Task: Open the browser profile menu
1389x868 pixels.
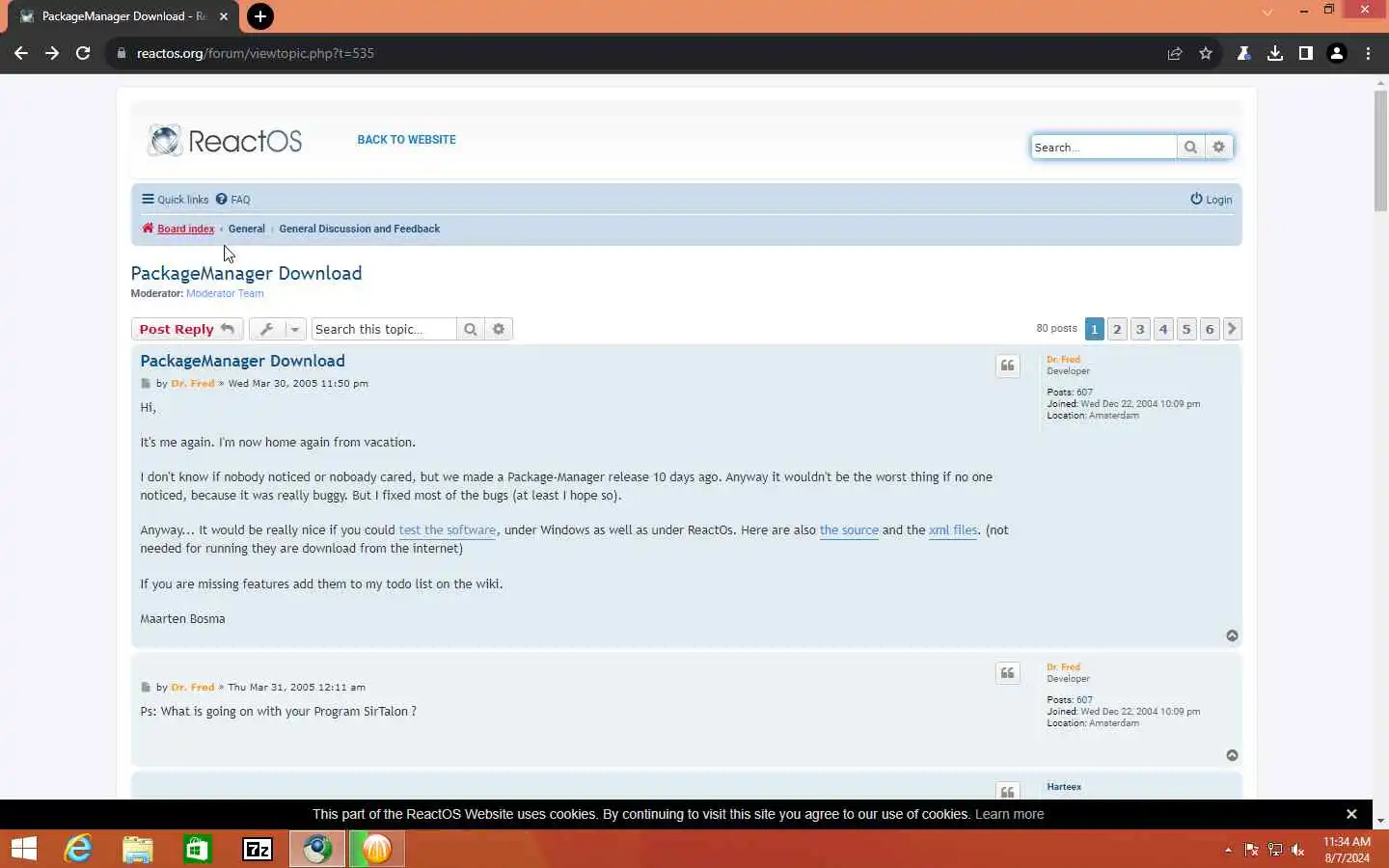Action: point(1337,53)
